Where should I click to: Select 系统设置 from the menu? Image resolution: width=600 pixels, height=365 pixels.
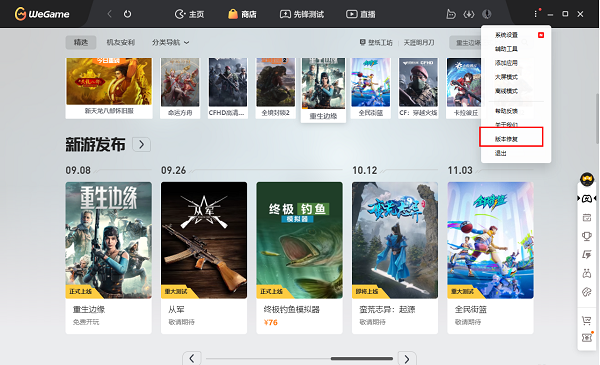[x=506, y=35]
